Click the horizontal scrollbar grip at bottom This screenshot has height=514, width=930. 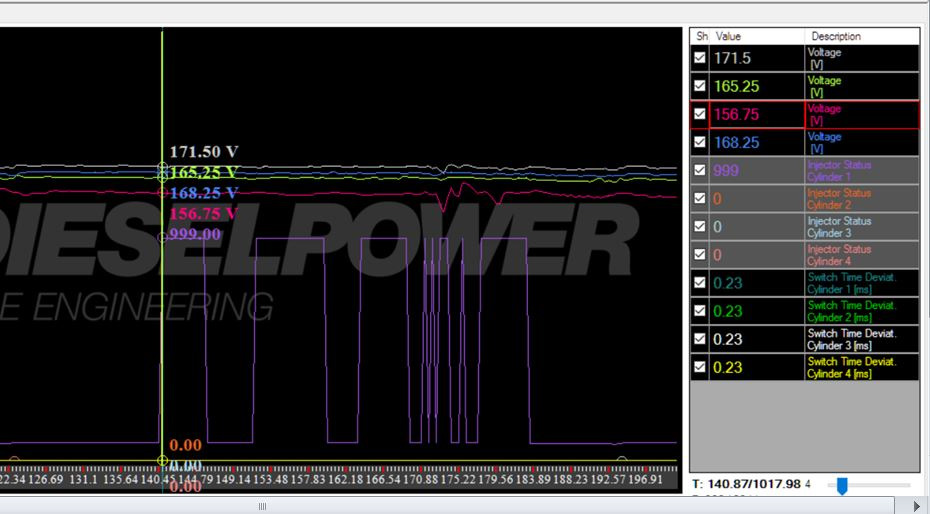(262, 506)
